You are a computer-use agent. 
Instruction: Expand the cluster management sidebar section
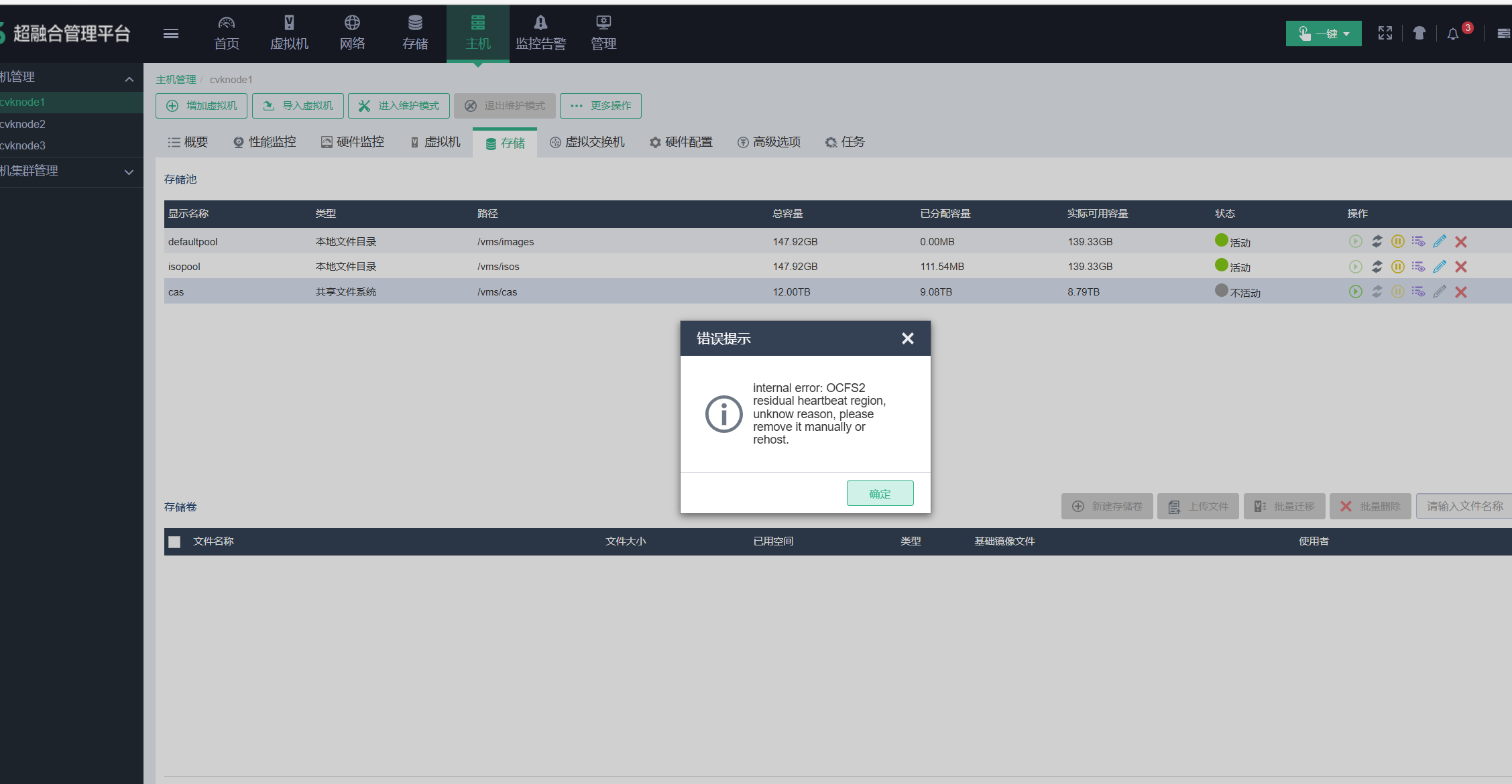(129, 172)
